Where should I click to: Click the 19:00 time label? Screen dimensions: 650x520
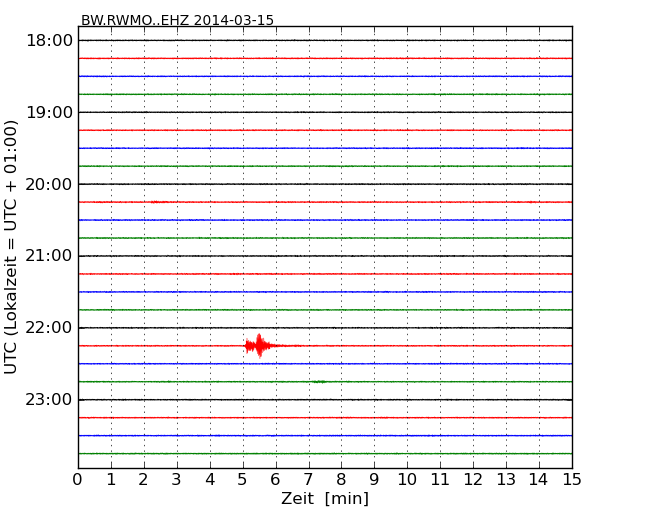pos(49,112)
